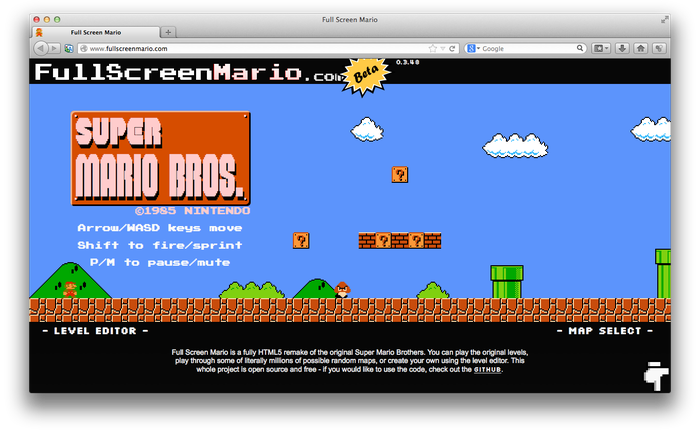Click the Mario character sprite
The image size is (700, 430).
click(70, 289)
